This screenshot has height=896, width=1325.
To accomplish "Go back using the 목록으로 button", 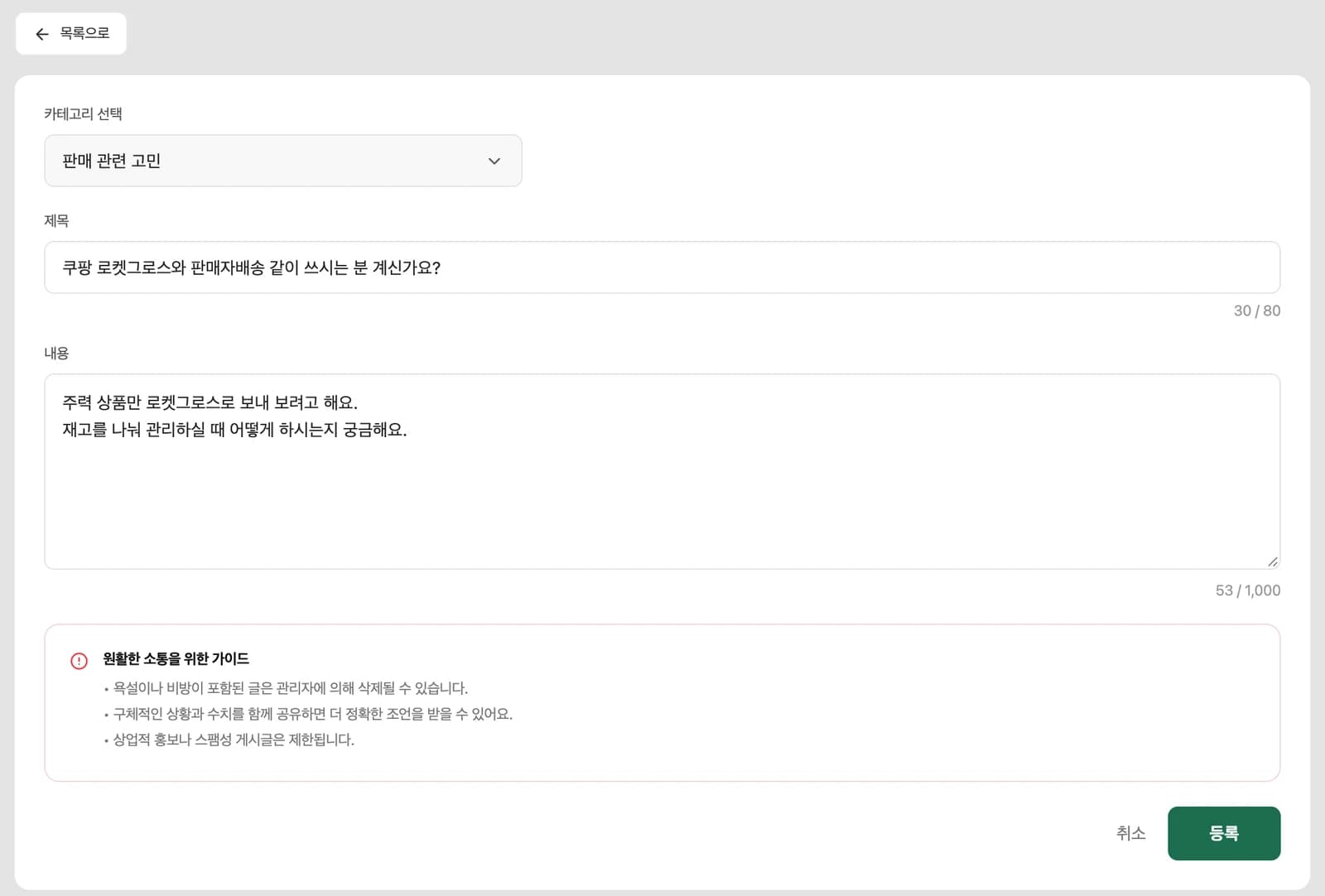I will 71,34.
